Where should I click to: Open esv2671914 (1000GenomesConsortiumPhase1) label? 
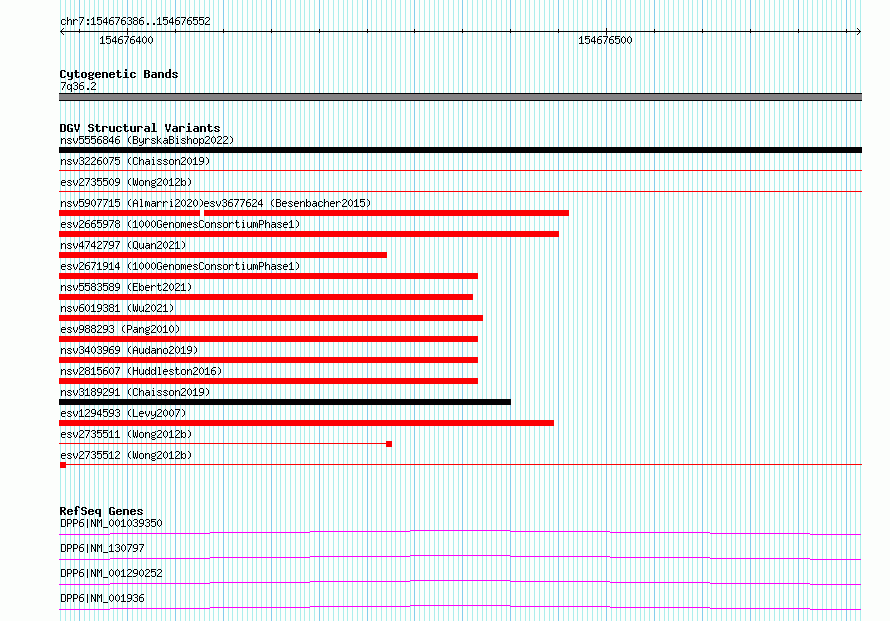click(180, 266)
